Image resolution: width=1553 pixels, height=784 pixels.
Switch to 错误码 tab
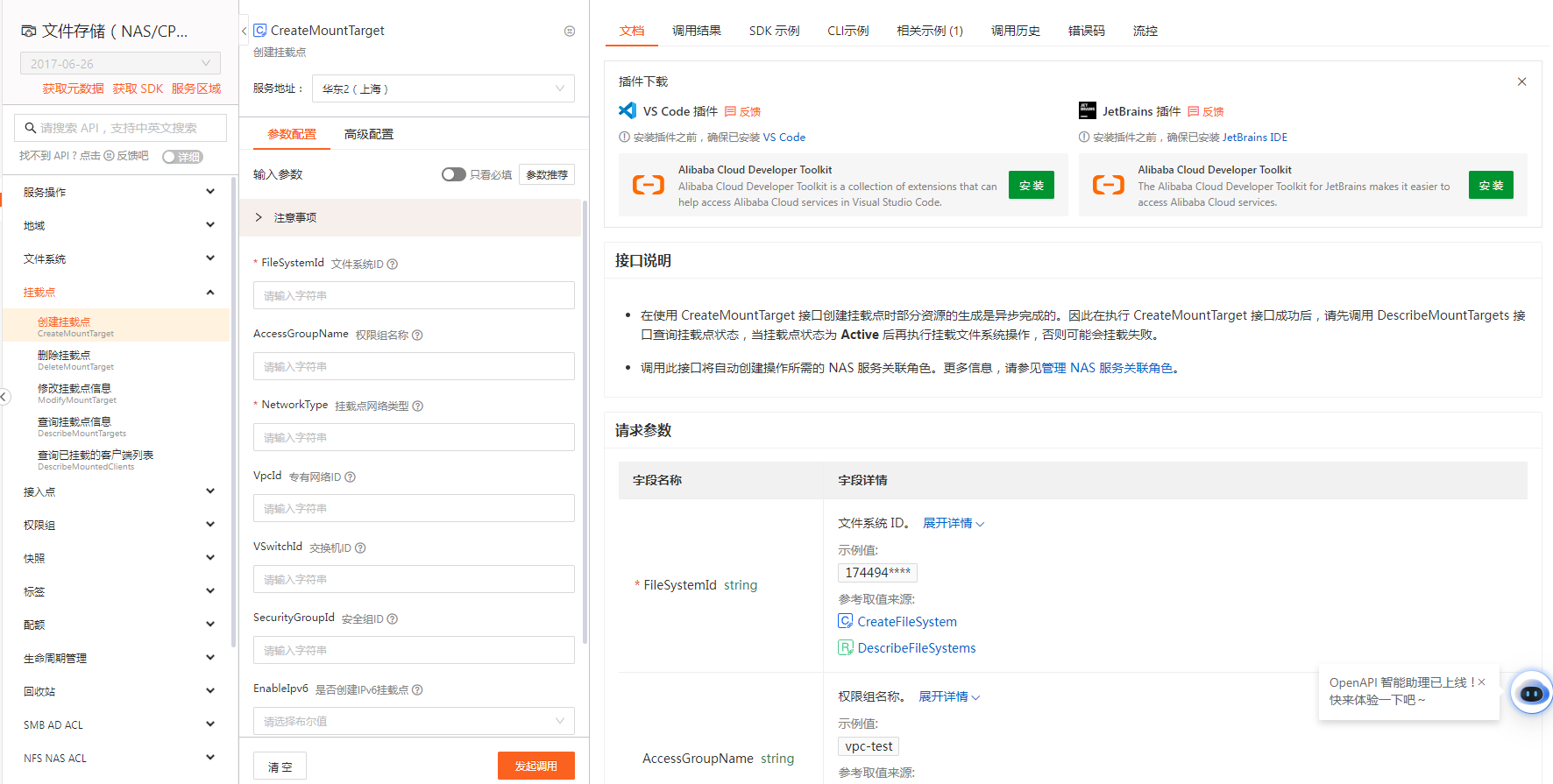coord(1087,31)
